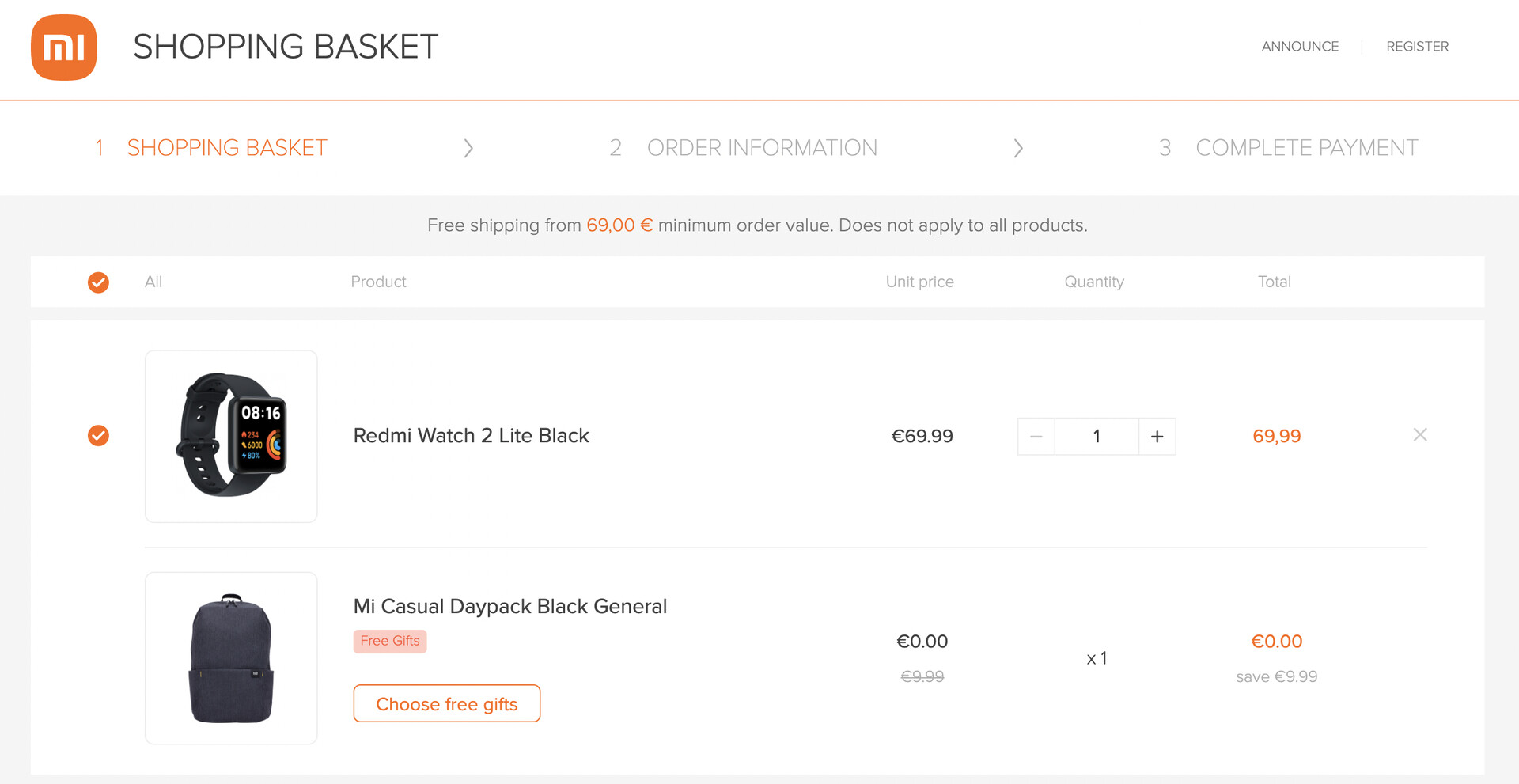The width and height of the screenshot is (1519, 784).
Task: Click chevron after Order Information step
Action: (x=1018, y=148)
